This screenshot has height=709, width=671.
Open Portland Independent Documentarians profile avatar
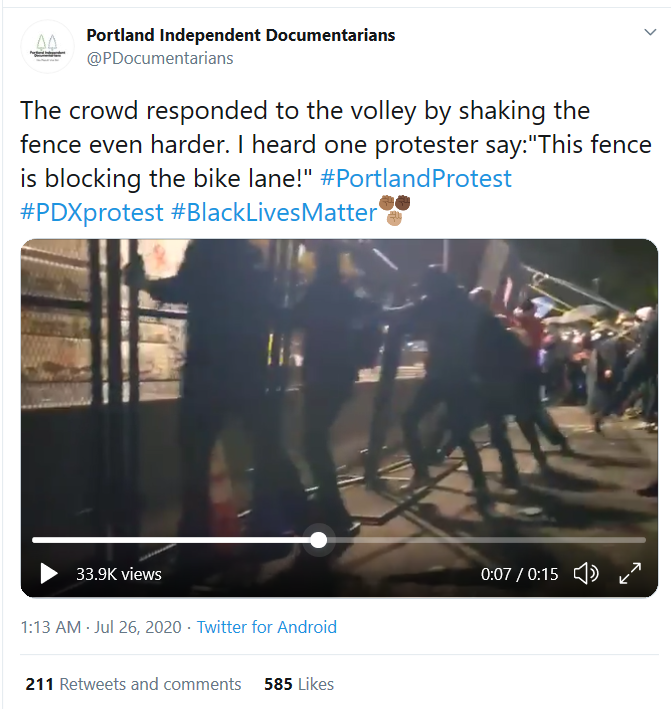tap(47, 46)
